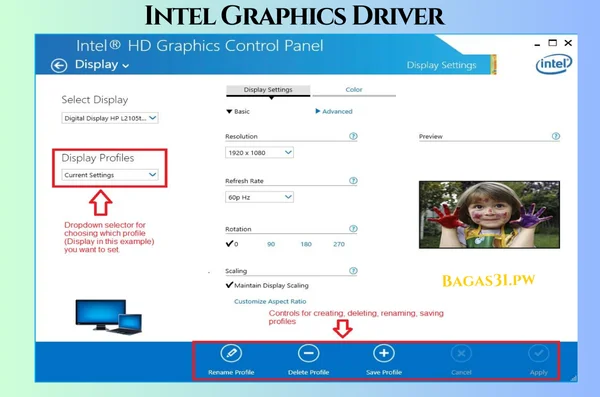The height and width of the screenshot is (397, 600).
Task: Click the monitor and laptop icon
Action: (x=109, y=317)
